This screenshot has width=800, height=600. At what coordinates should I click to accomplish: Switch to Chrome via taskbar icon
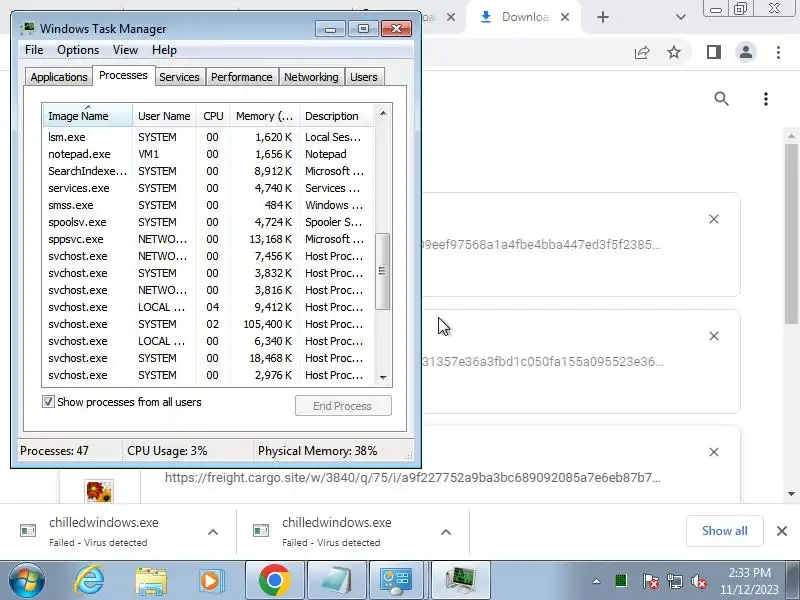(x=274, y=581)
